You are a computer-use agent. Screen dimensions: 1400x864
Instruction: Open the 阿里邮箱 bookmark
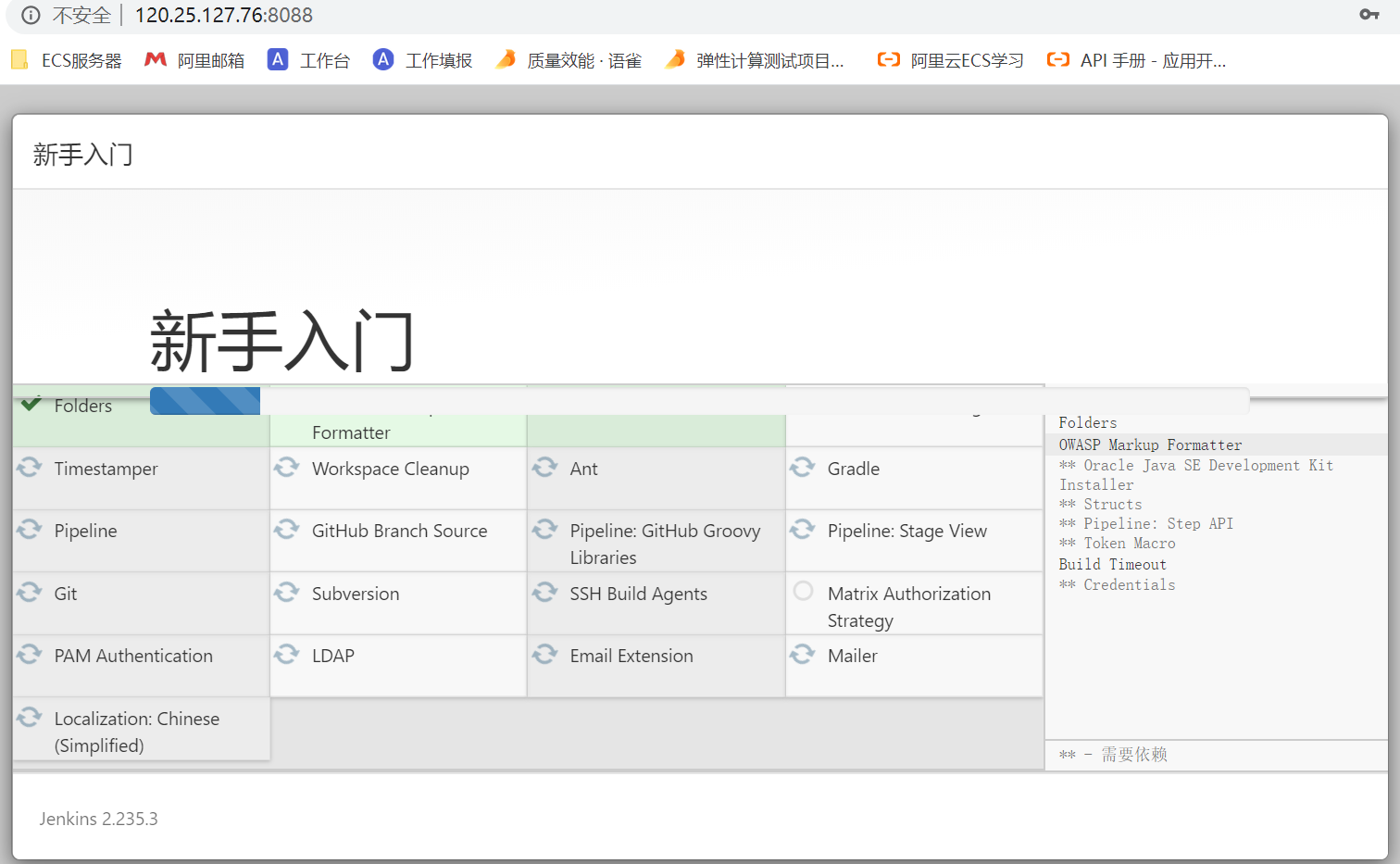(194, 60)
